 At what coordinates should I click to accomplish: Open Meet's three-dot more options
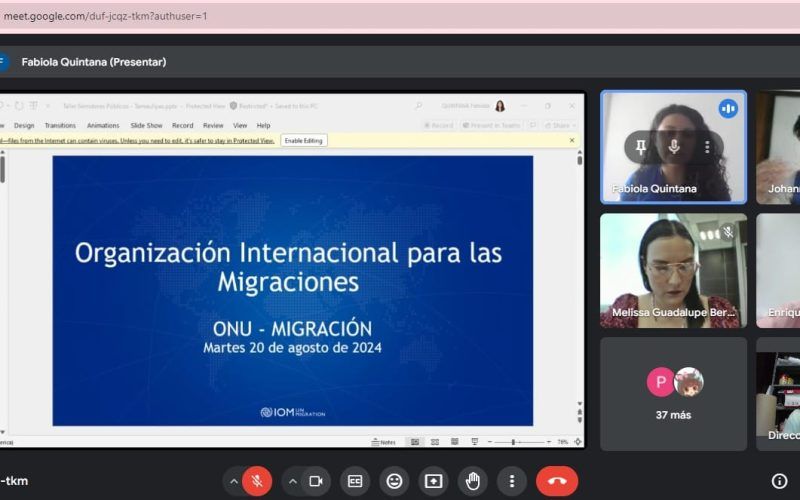(512, 481)
